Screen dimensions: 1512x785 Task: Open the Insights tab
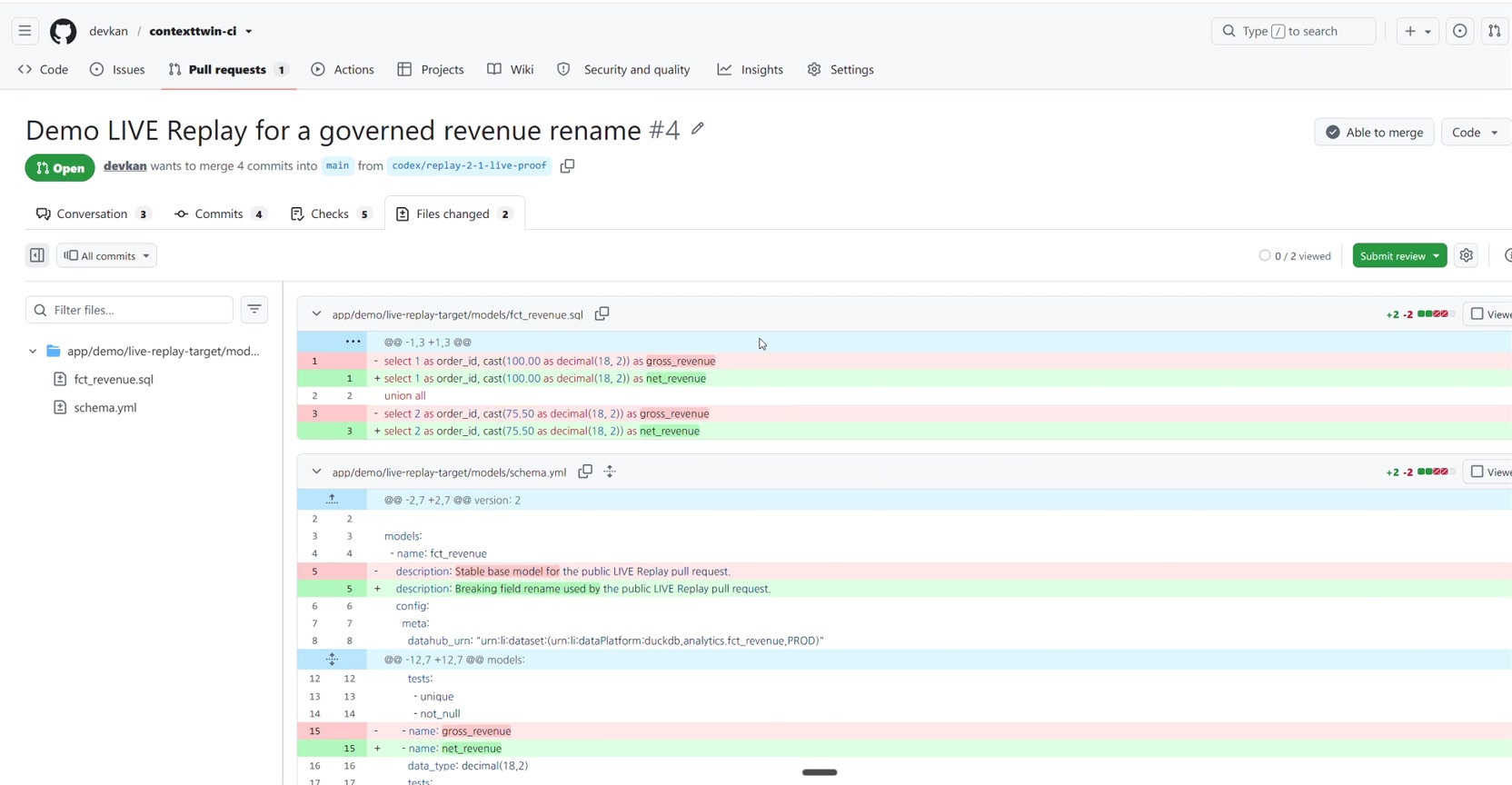tap(750, 69)
